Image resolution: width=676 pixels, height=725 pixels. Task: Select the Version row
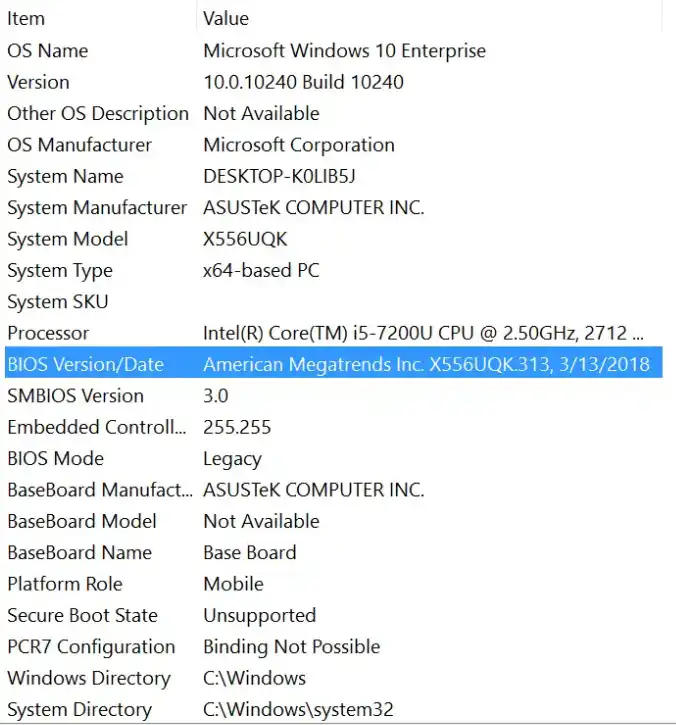click(x=39, y=82)
